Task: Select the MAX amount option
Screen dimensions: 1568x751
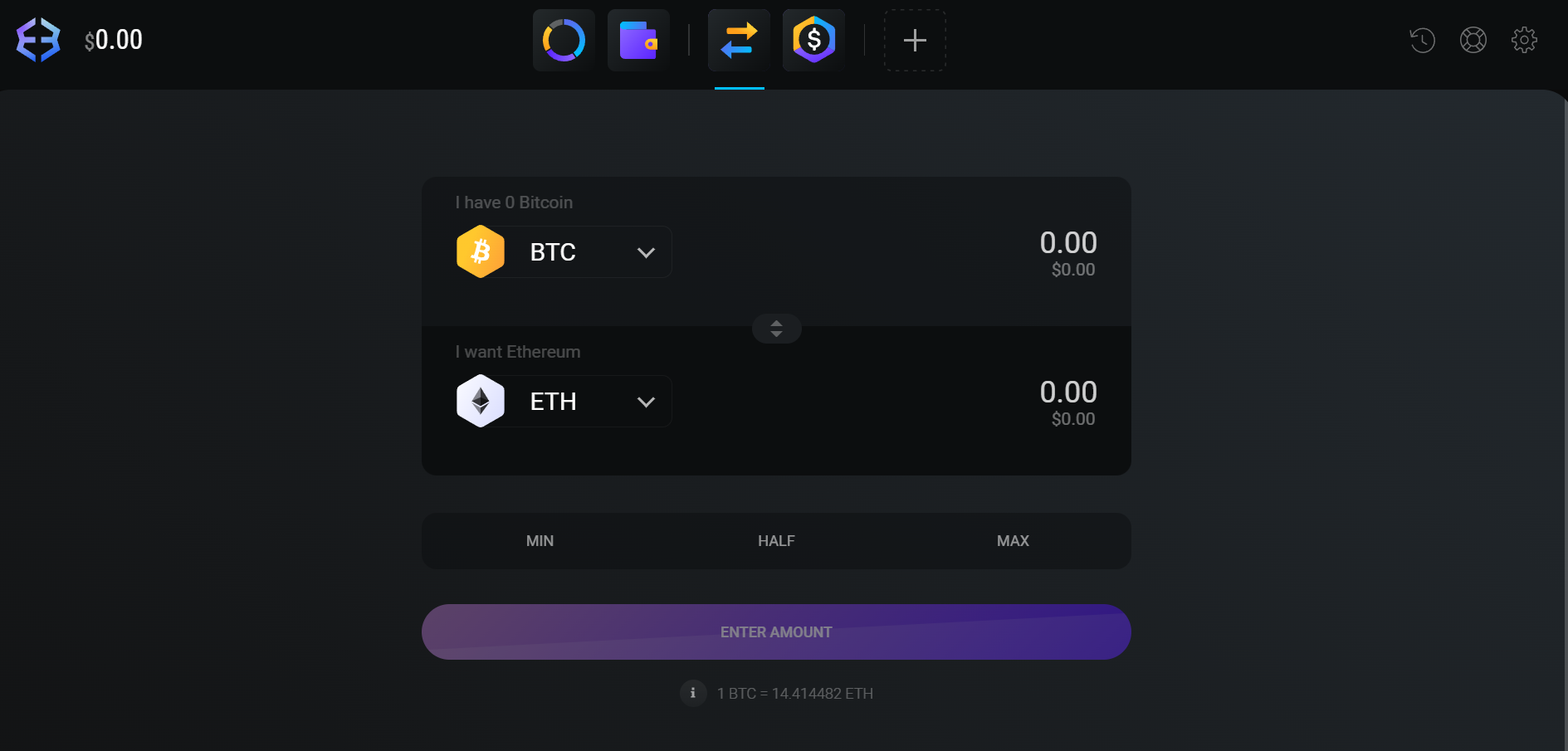Action: pyautogui.click(x=1012, y=541)
